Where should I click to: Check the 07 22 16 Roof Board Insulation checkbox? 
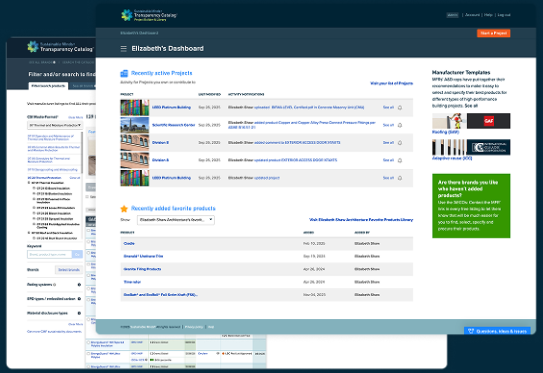34,238
